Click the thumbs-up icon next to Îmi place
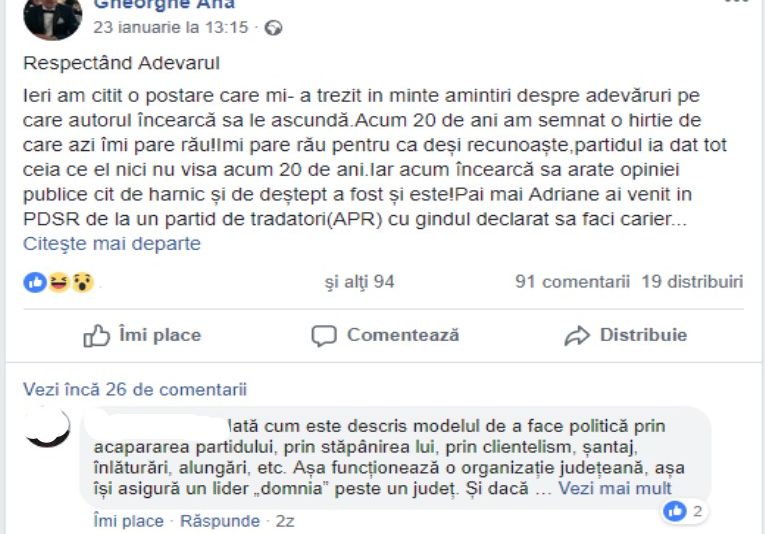The width and height of the screenshot is (765, 534). click(x=96, y=336)
